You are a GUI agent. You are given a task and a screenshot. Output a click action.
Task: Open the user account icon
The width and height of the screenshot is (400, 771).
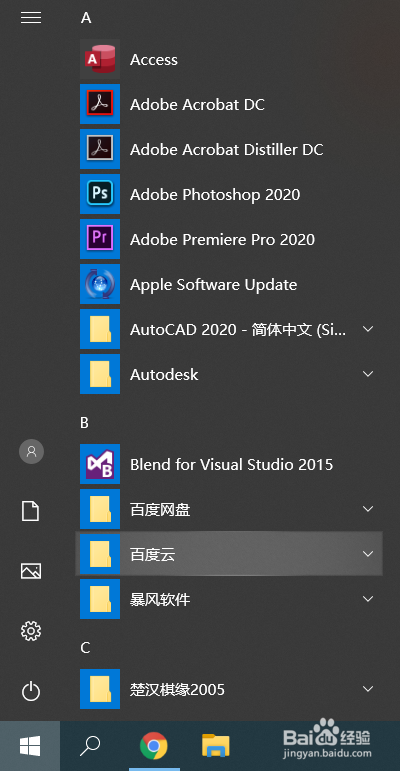coord(31,451)
